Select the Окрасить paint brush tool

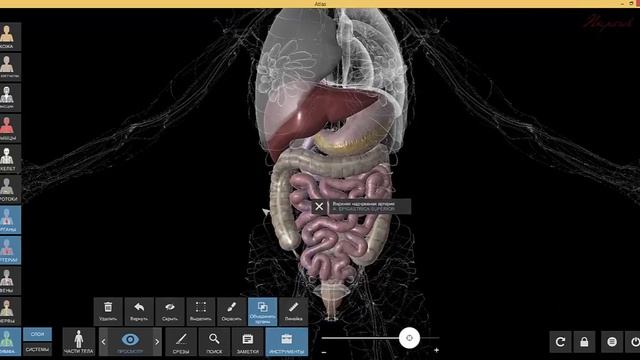point(232,311)
